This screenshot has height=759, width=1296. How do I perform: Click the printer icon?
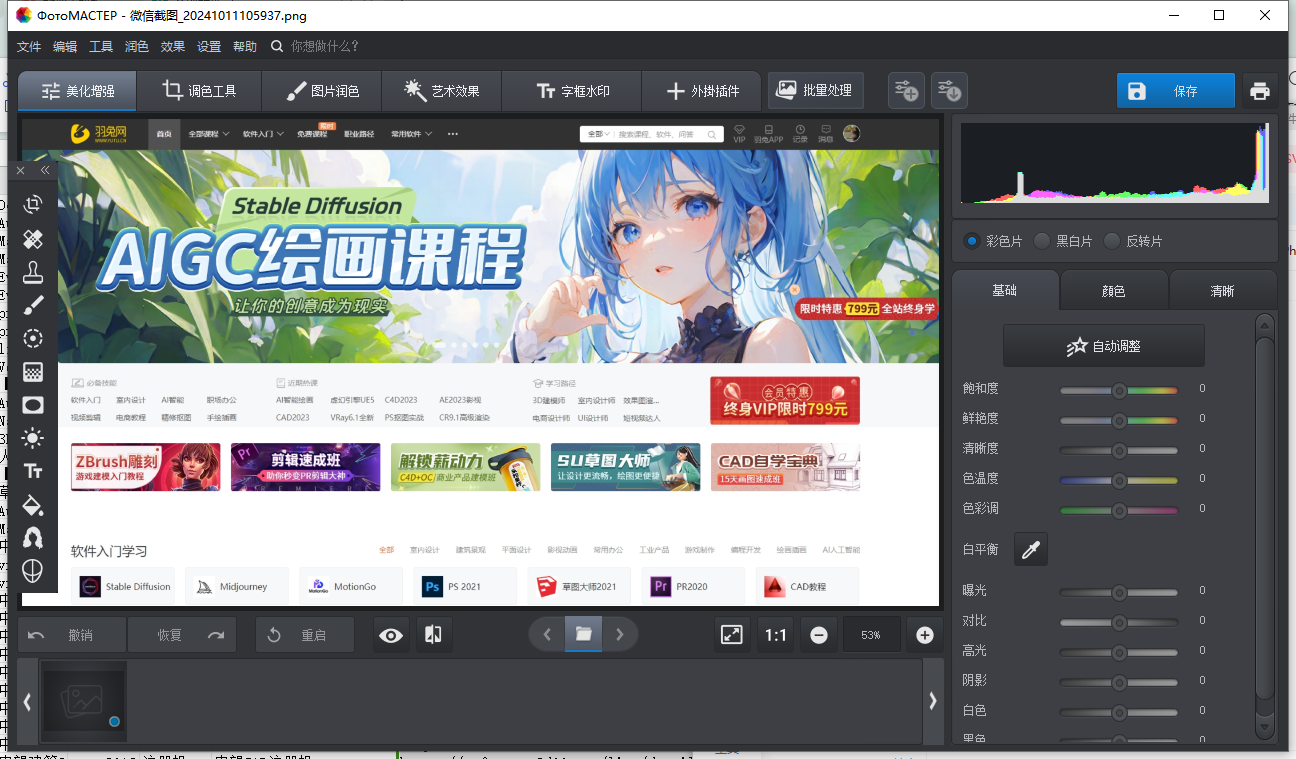(1260, 91)
